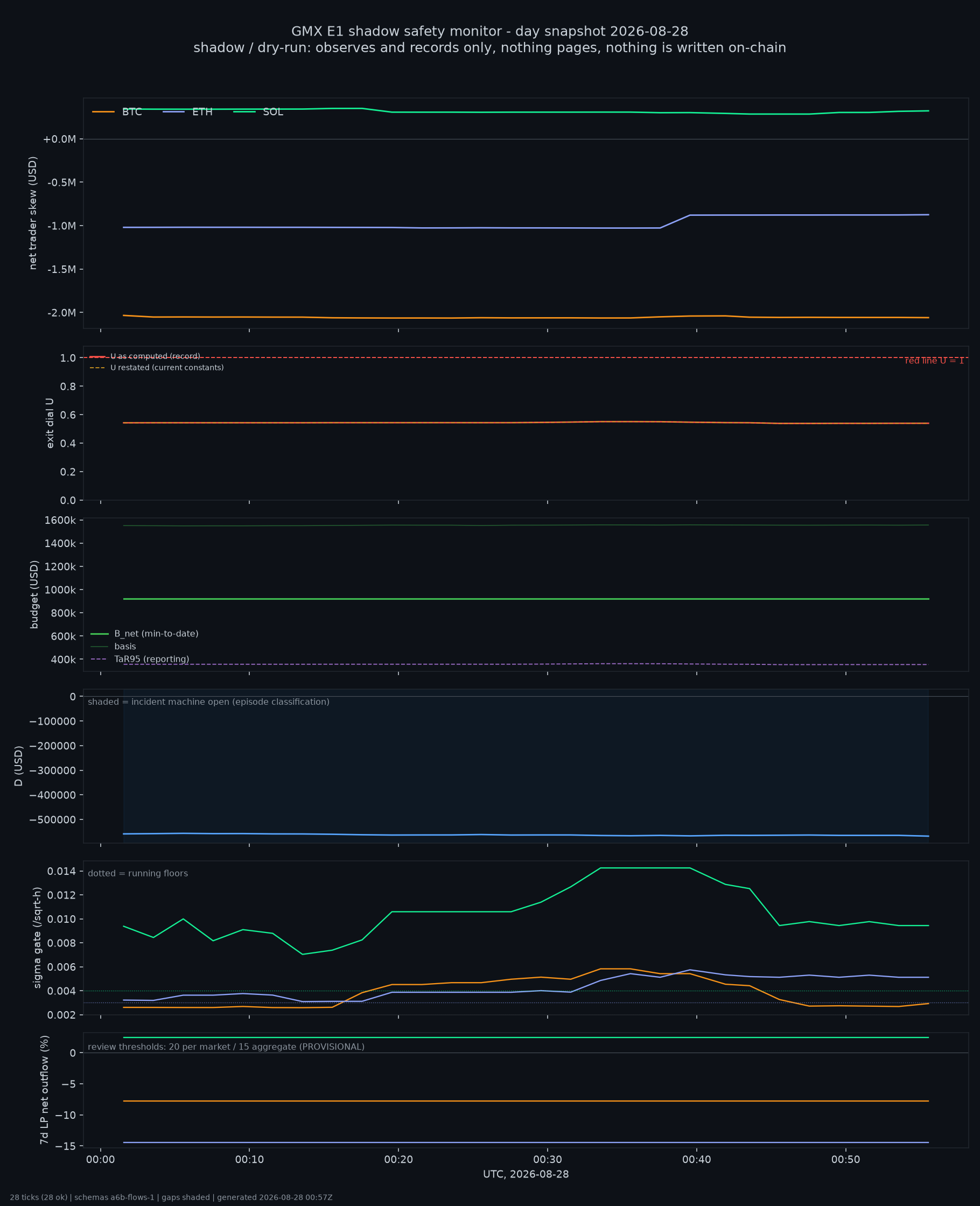Click the 0.004 sigma gate tick label
The image size is (980, 1206).
click(x=61, y=991)
